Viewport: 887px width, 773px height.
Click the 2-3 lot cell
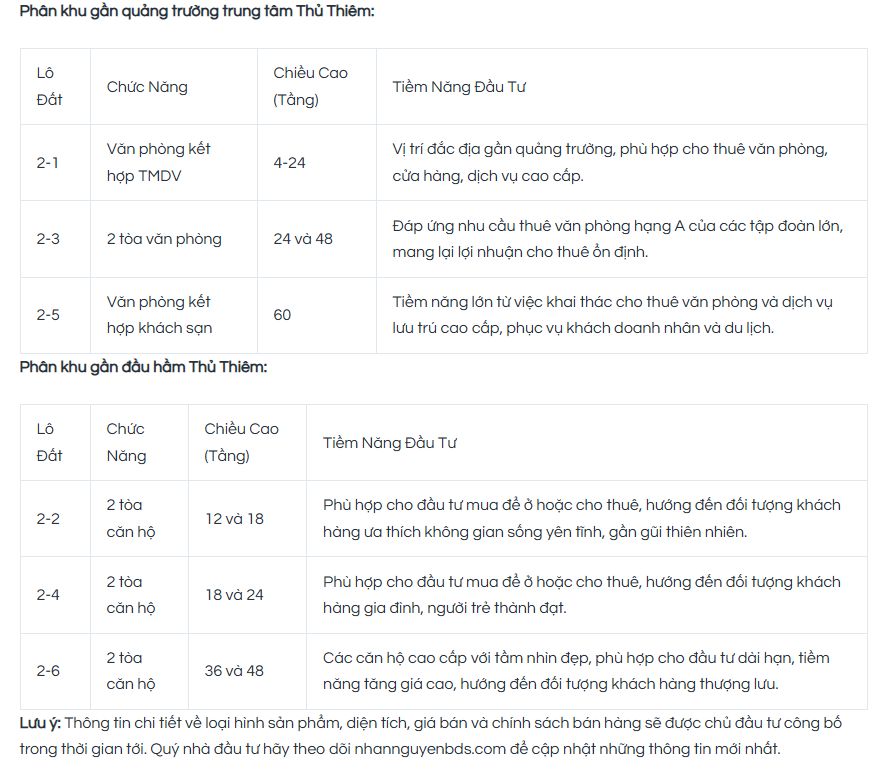click(x=55, y=239)
